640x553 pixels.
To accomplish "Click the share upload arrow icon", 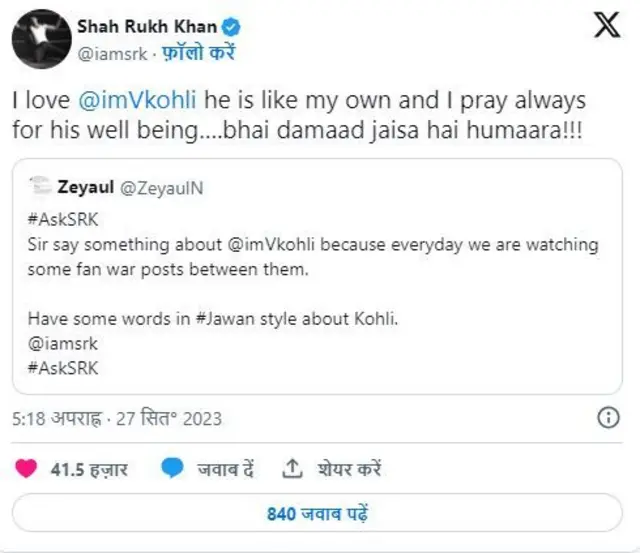I will tap(293, 468).
